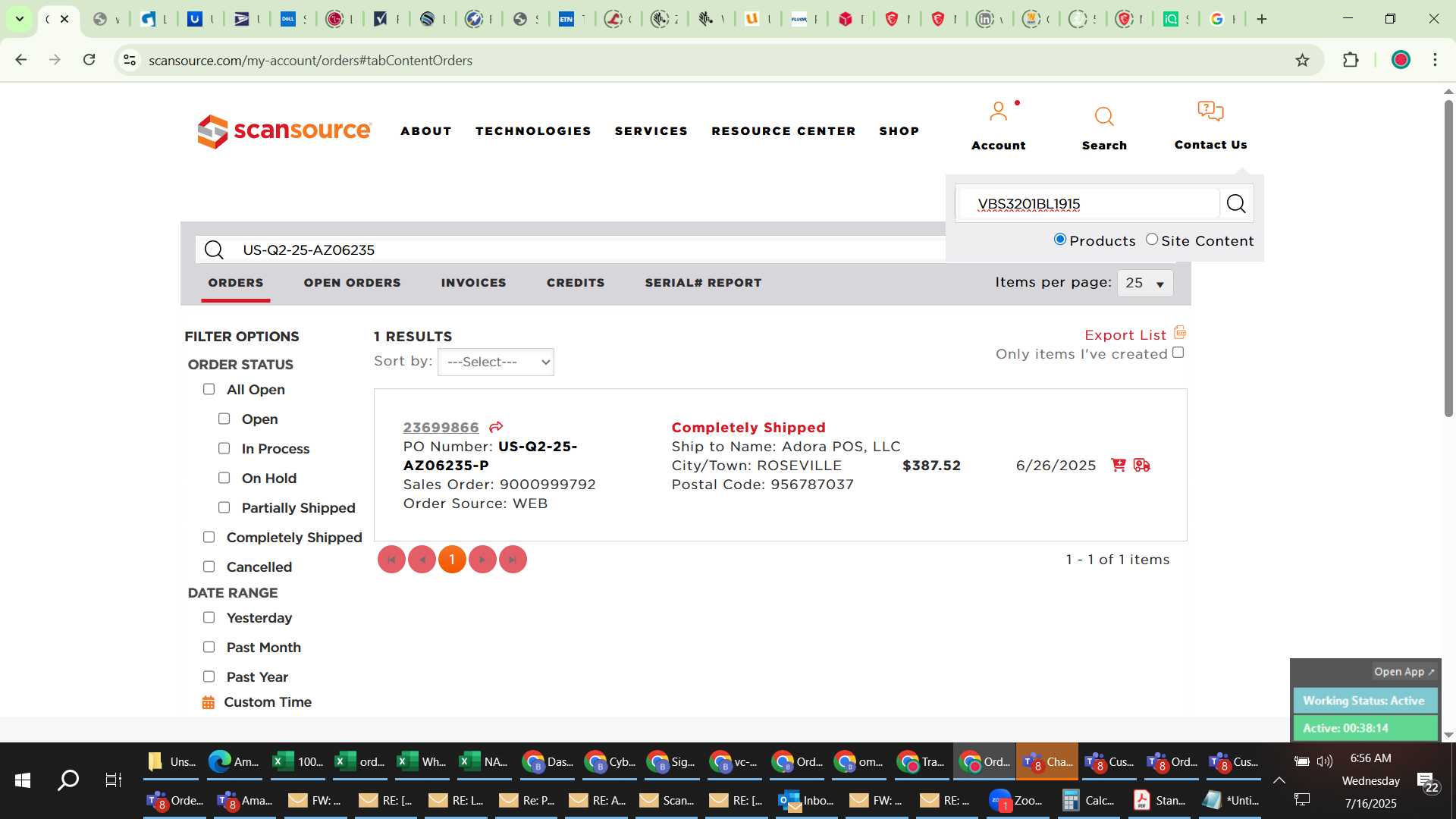Open the Resource Center menu
Screen dimensions: 1456x819
tap(783, 131)
